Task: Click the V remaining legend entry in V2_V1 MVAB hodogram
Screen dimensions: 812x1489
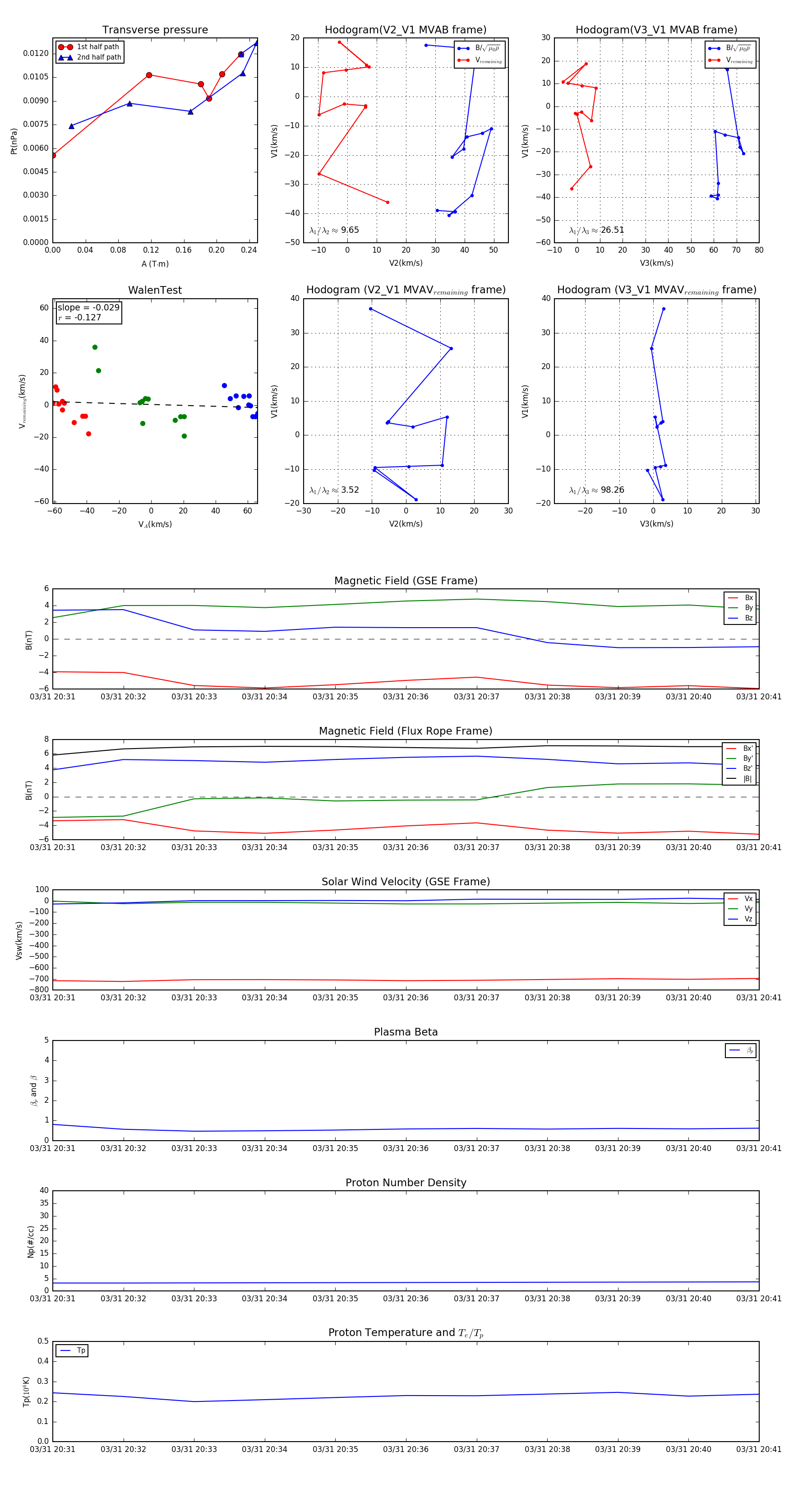Action: click(x=480, y=60)
